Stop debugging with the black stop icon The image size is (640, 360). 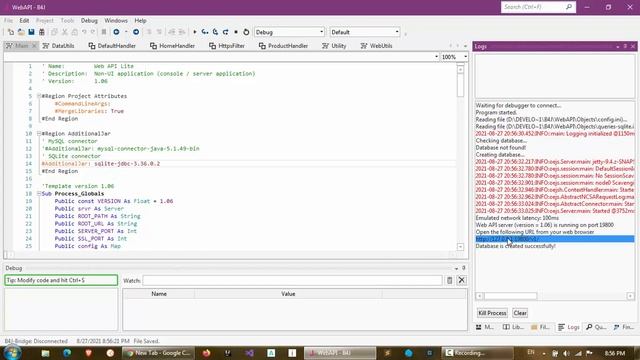click(x=236, y=32)
